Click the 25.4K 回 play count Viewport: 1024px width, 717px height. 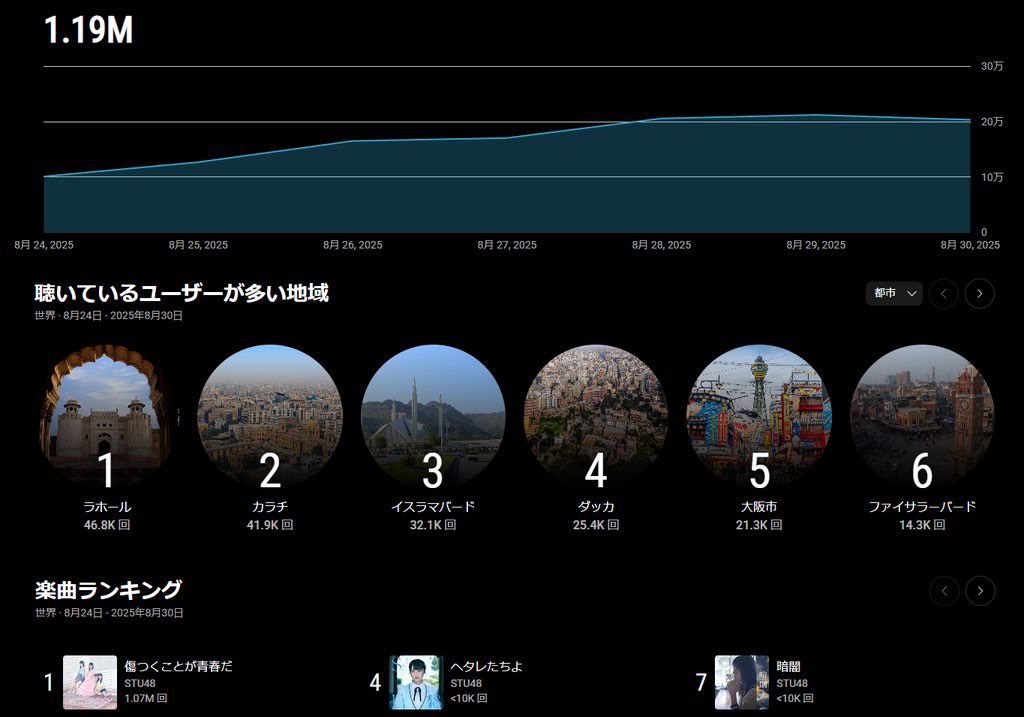(596, 524)
